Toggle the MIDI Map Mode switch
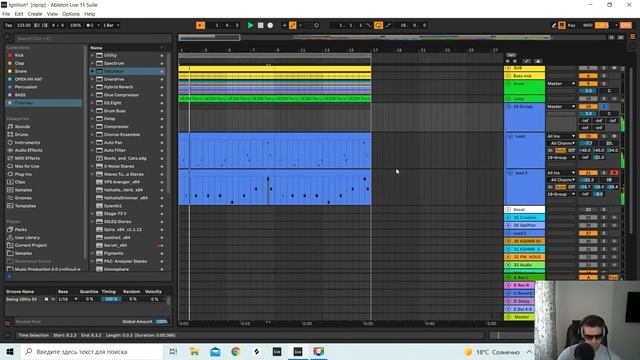Screen dimensions: 640x360 588,25
